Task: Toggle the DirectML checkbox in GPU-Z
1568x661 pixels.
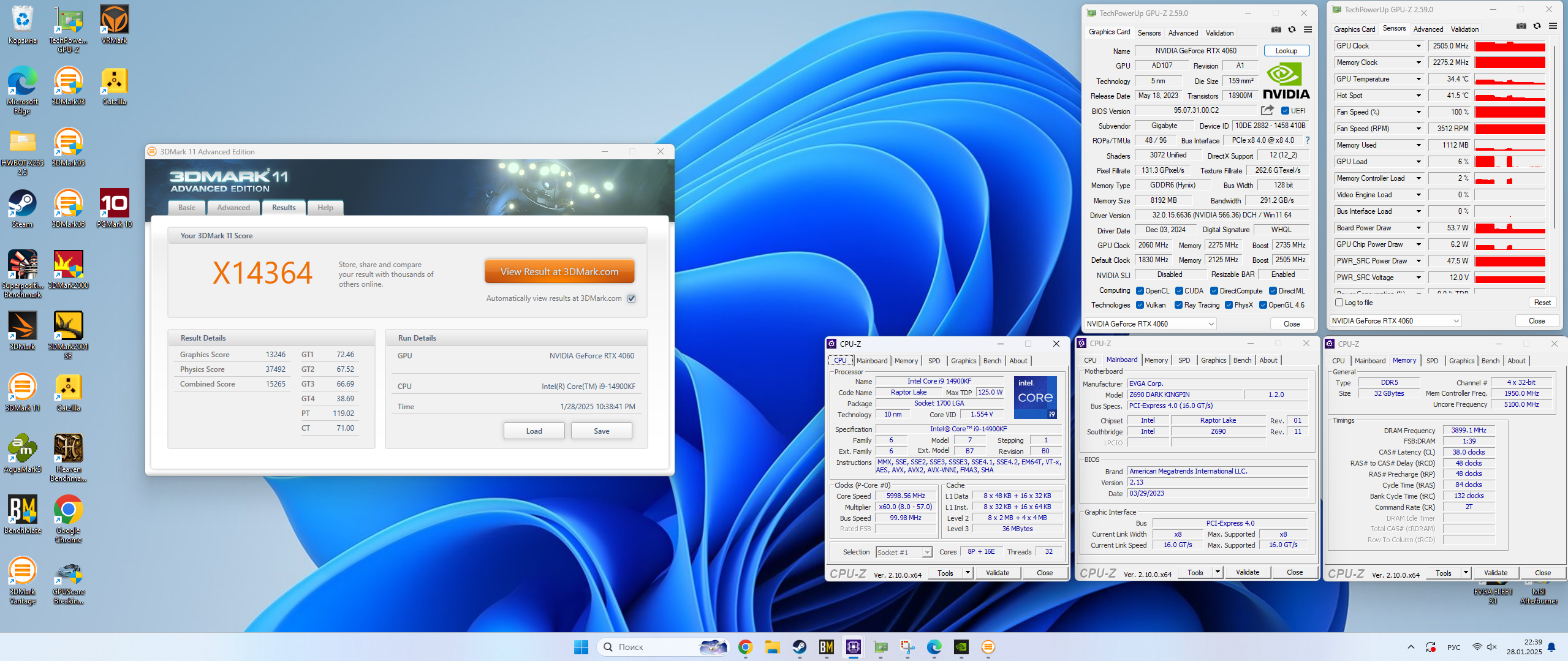Action: [1273, 291]
